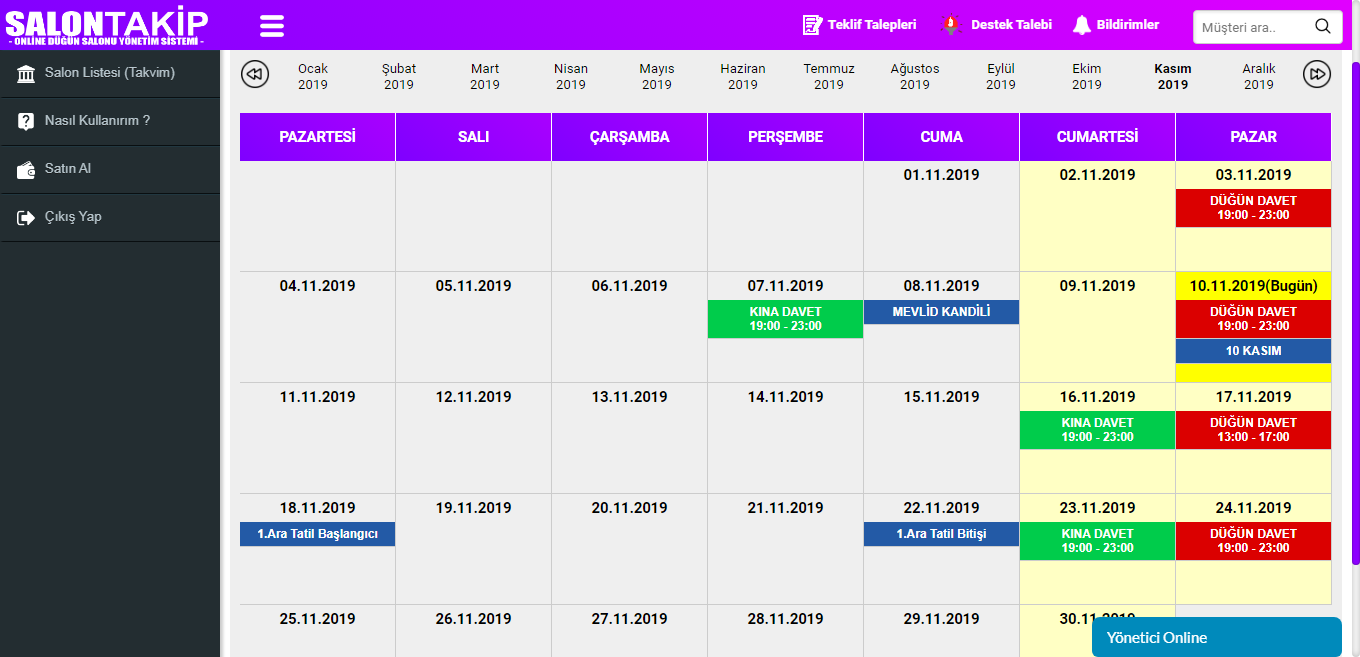Switch to Mart 2019 month
This screenshot has height=657, width=1360.
[x=485, y=77]
